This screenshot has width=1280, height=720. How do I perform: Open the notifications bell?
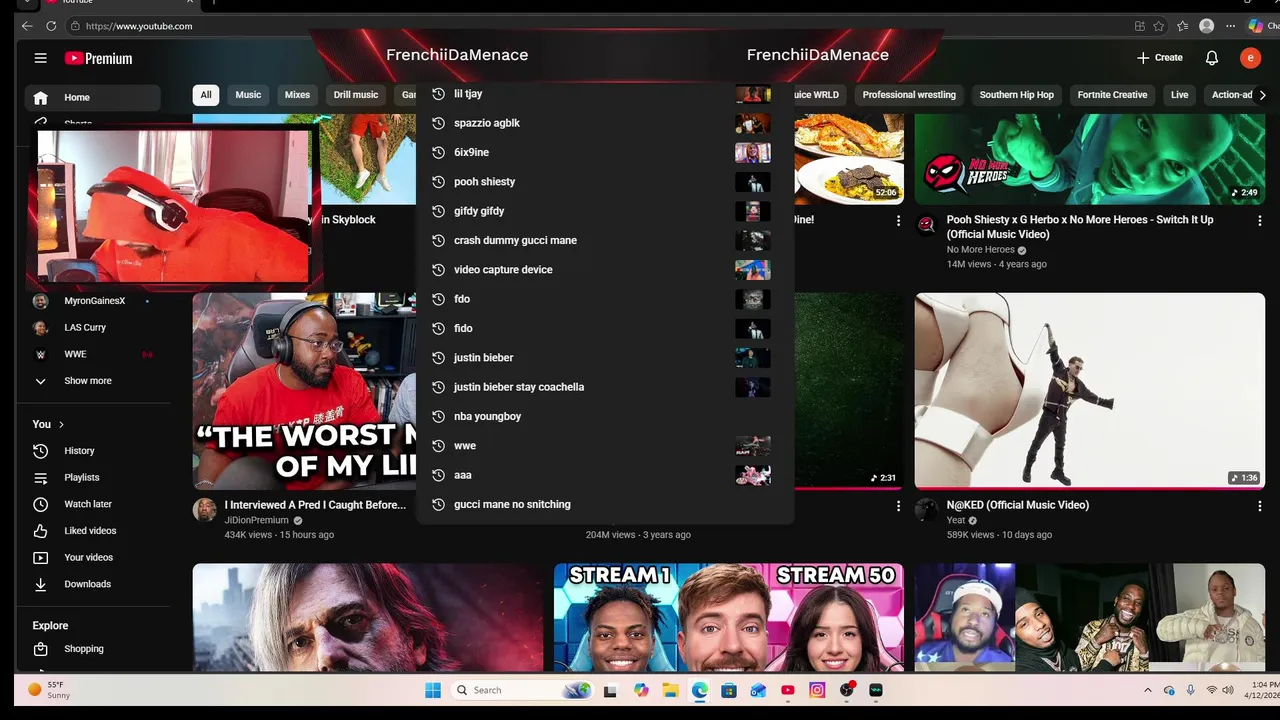(x=1211, y=58)
